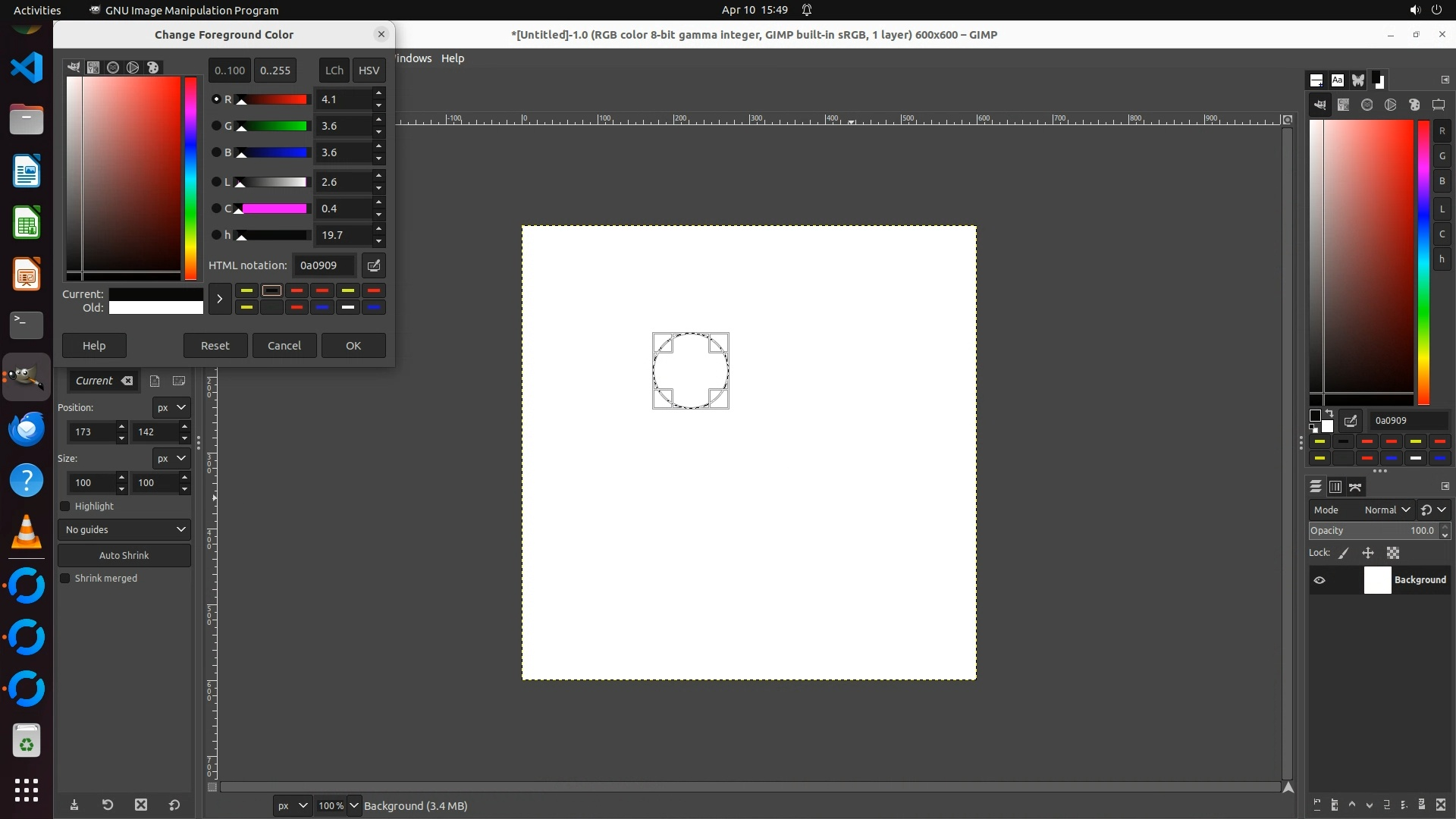Click the blue B channel slider
Viewport: 1456px width, 819px height.
273,152
